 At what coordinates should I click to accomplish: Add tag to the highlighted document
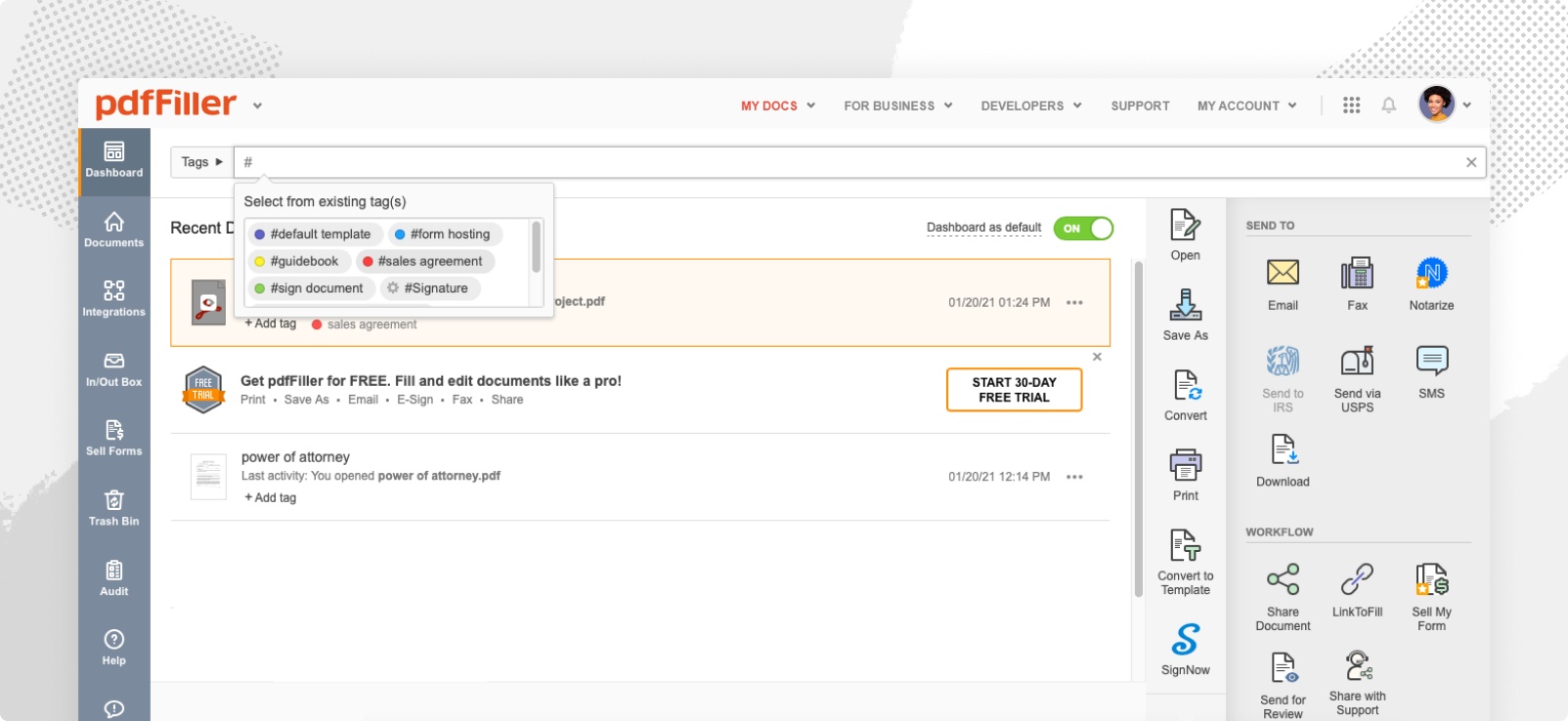pos(270,323)
